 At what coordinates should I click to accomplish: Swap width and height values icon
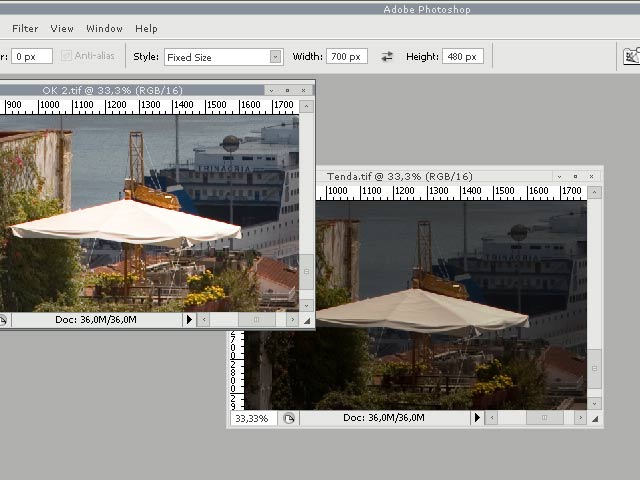tap(387, 56)
